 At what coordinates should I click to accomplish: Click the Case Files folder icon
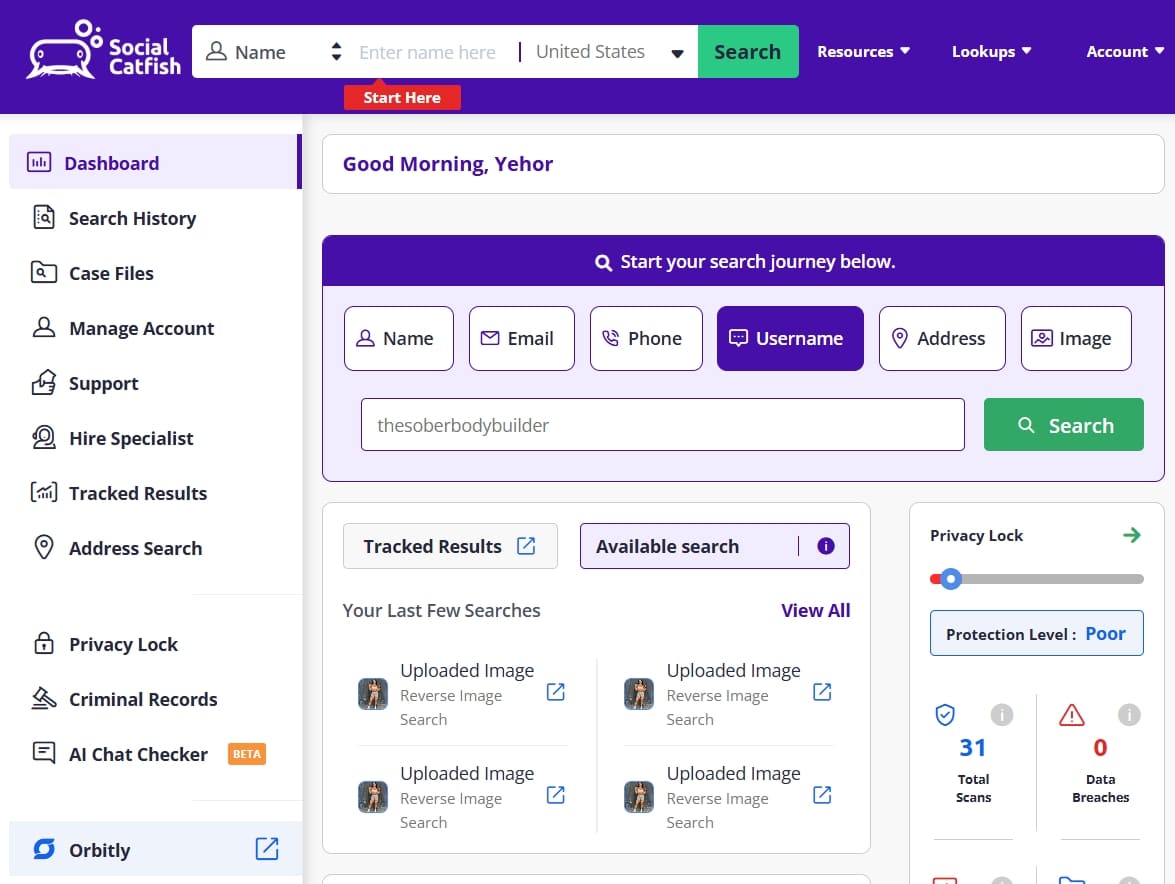(43, 272)
